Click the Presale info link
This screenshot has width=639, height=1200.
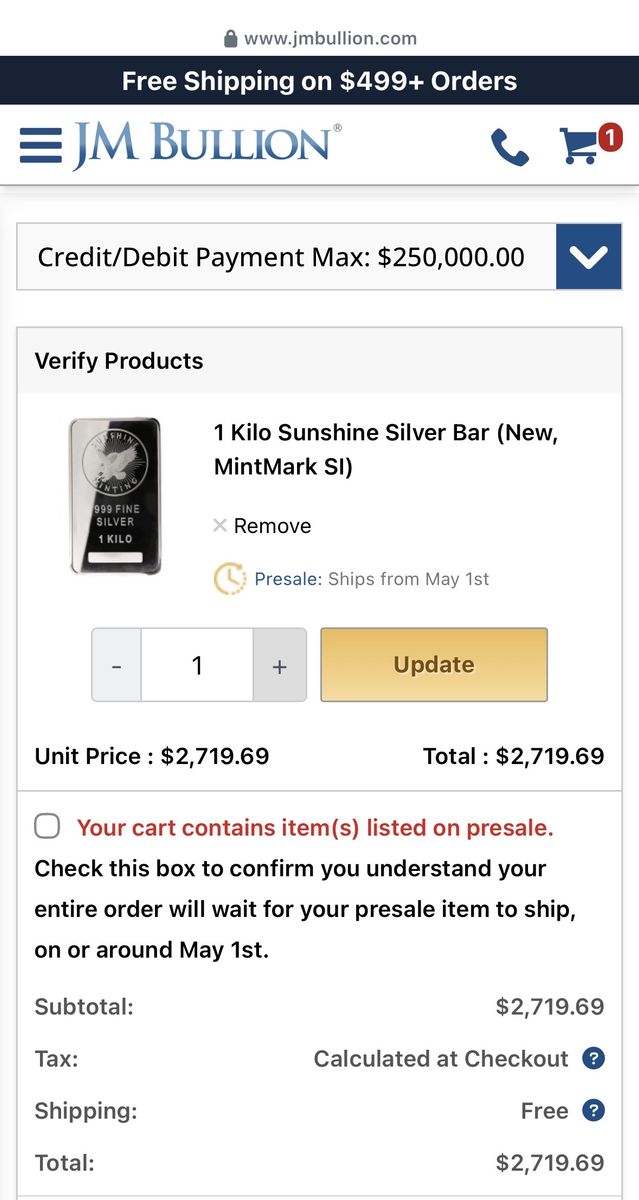(288, 579)
